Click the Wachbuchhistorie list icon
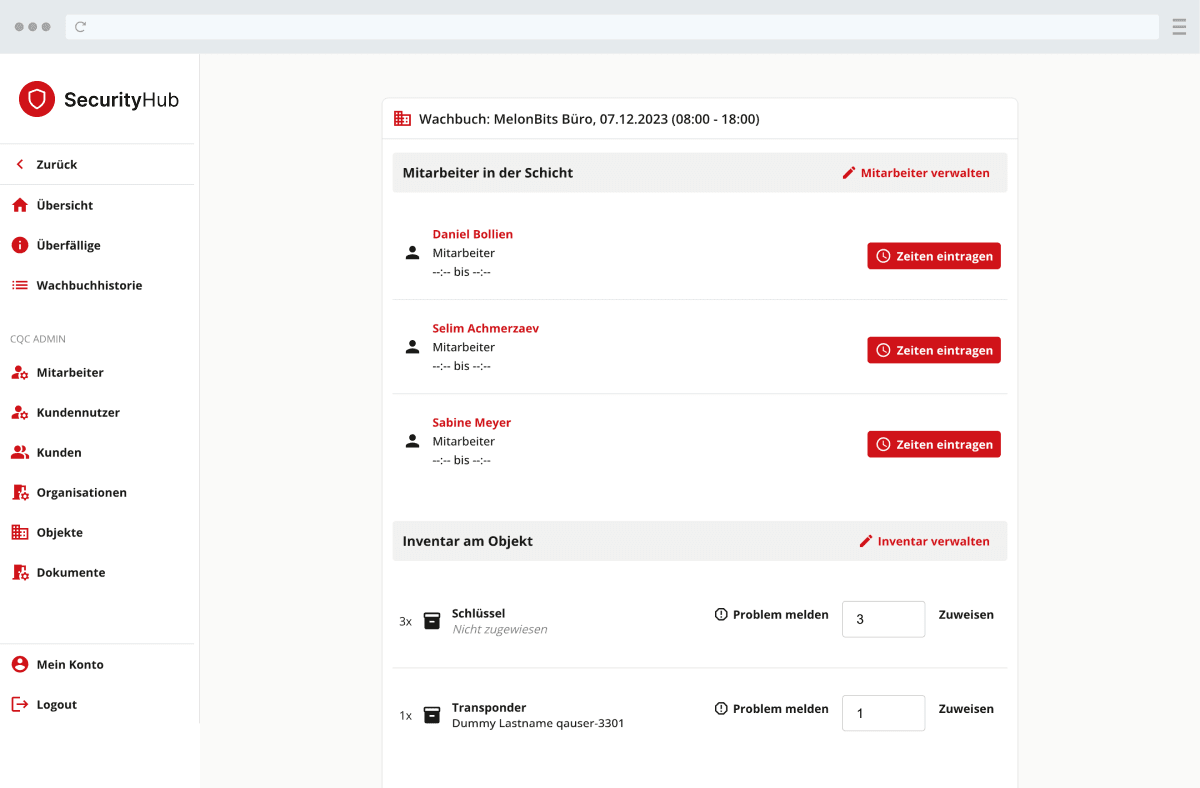The width and height of the screenshot is (1200, 788). tap(20, 285)
